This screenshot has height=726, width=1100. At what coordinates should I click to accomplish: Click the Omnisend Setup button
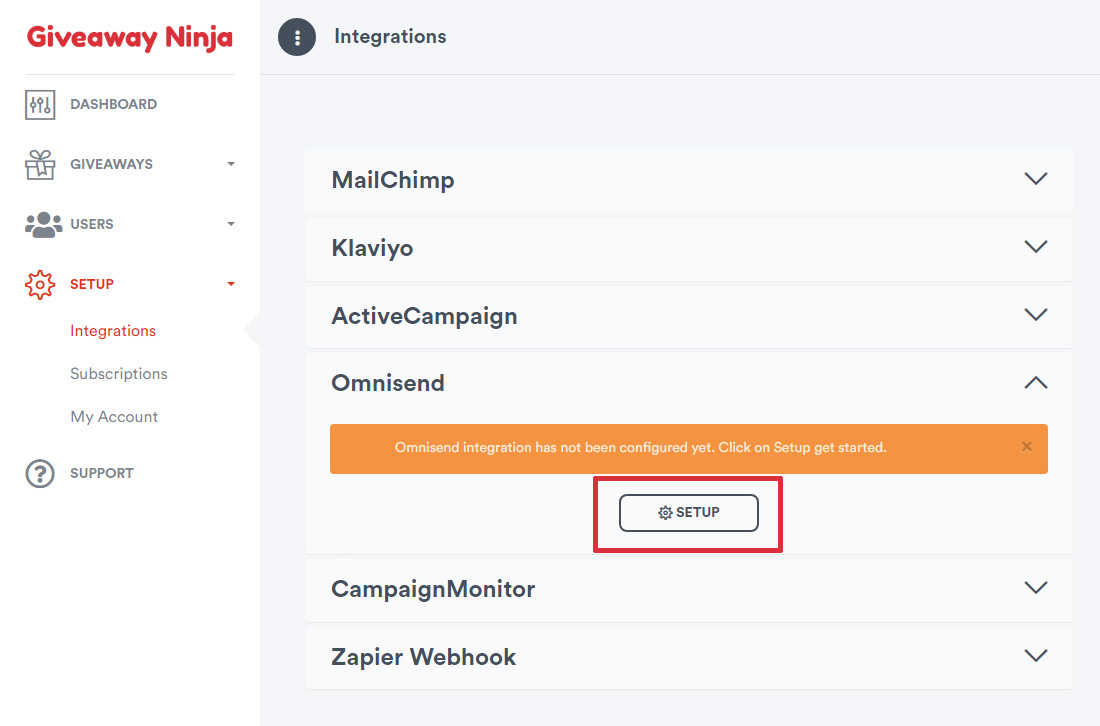tap(688, 513)
